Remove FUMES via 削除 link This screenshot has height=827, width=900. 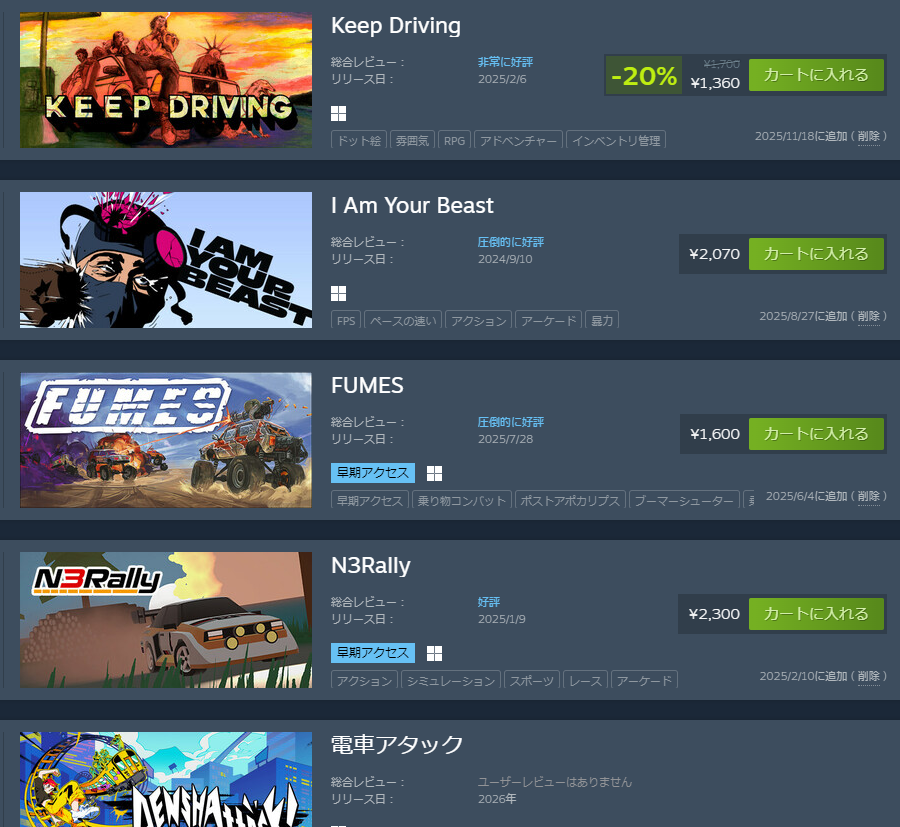[x=868, y=496]
